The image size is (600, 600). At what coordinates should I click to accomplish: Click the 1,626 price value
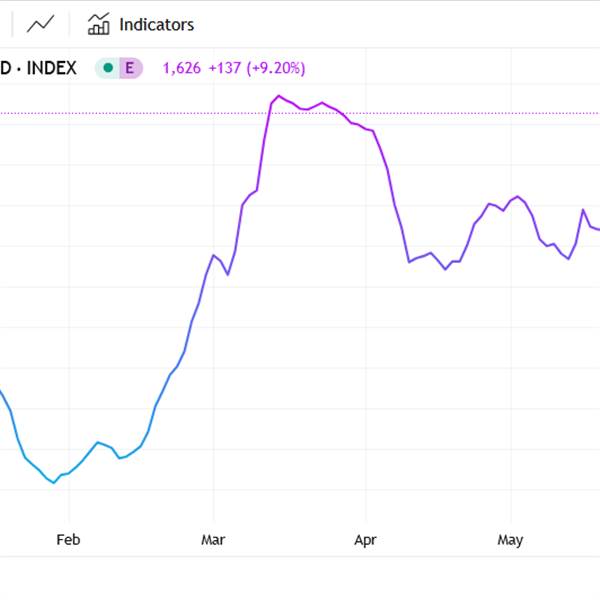click(181, 68)
